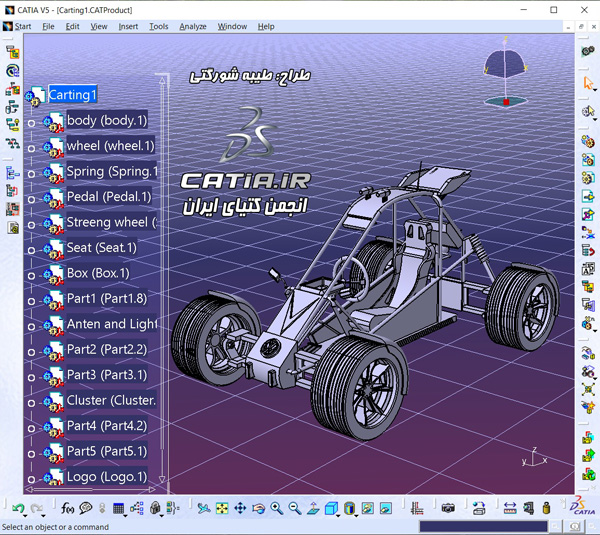Click the Fit All In icon

(x=222, y=508)
